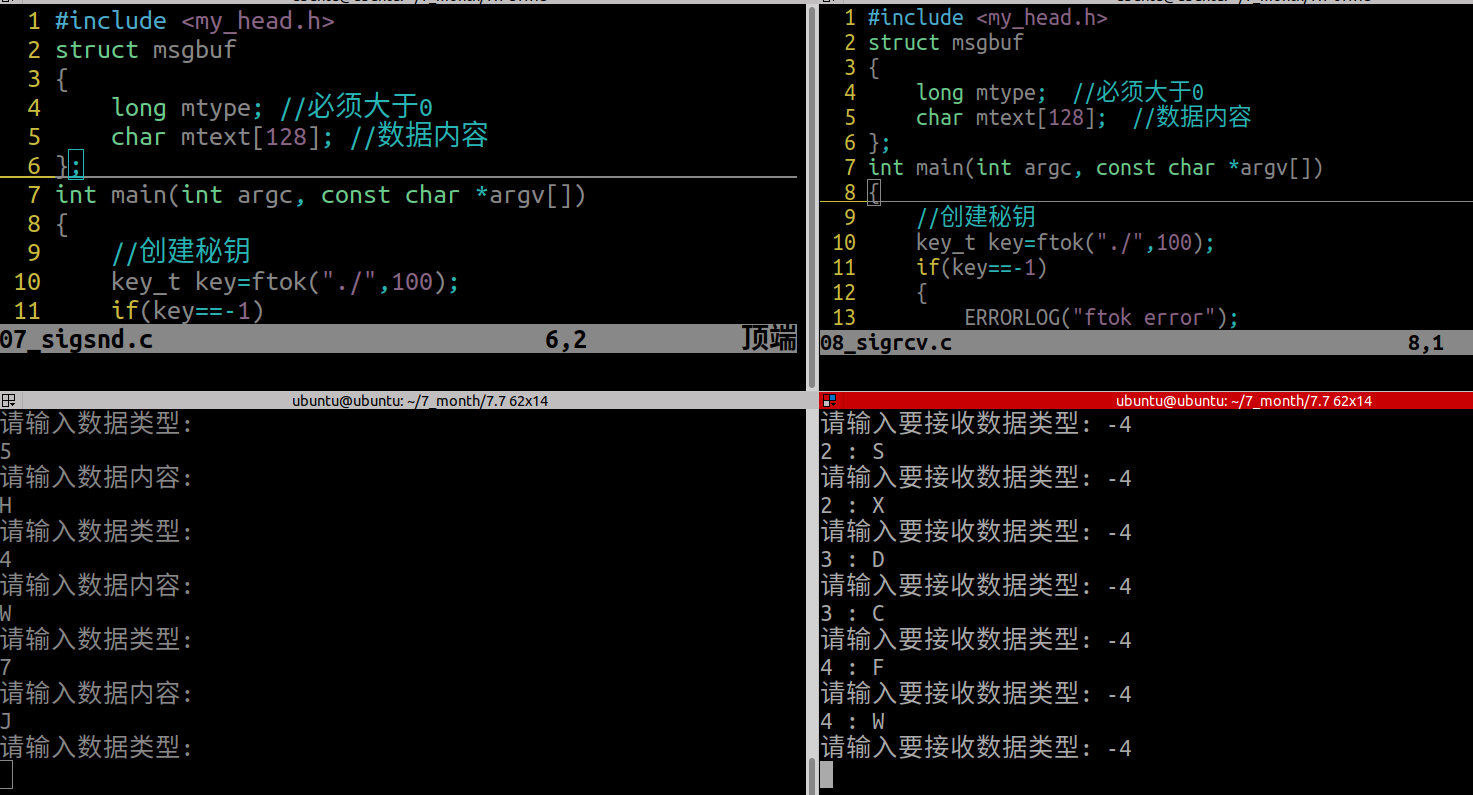The width and height of the screenshot is (1473, 795).
Task: Click 'key_t key=ftok("./",100);' in 08_sigrcv.c
Action: click(x=1065, y=242)
